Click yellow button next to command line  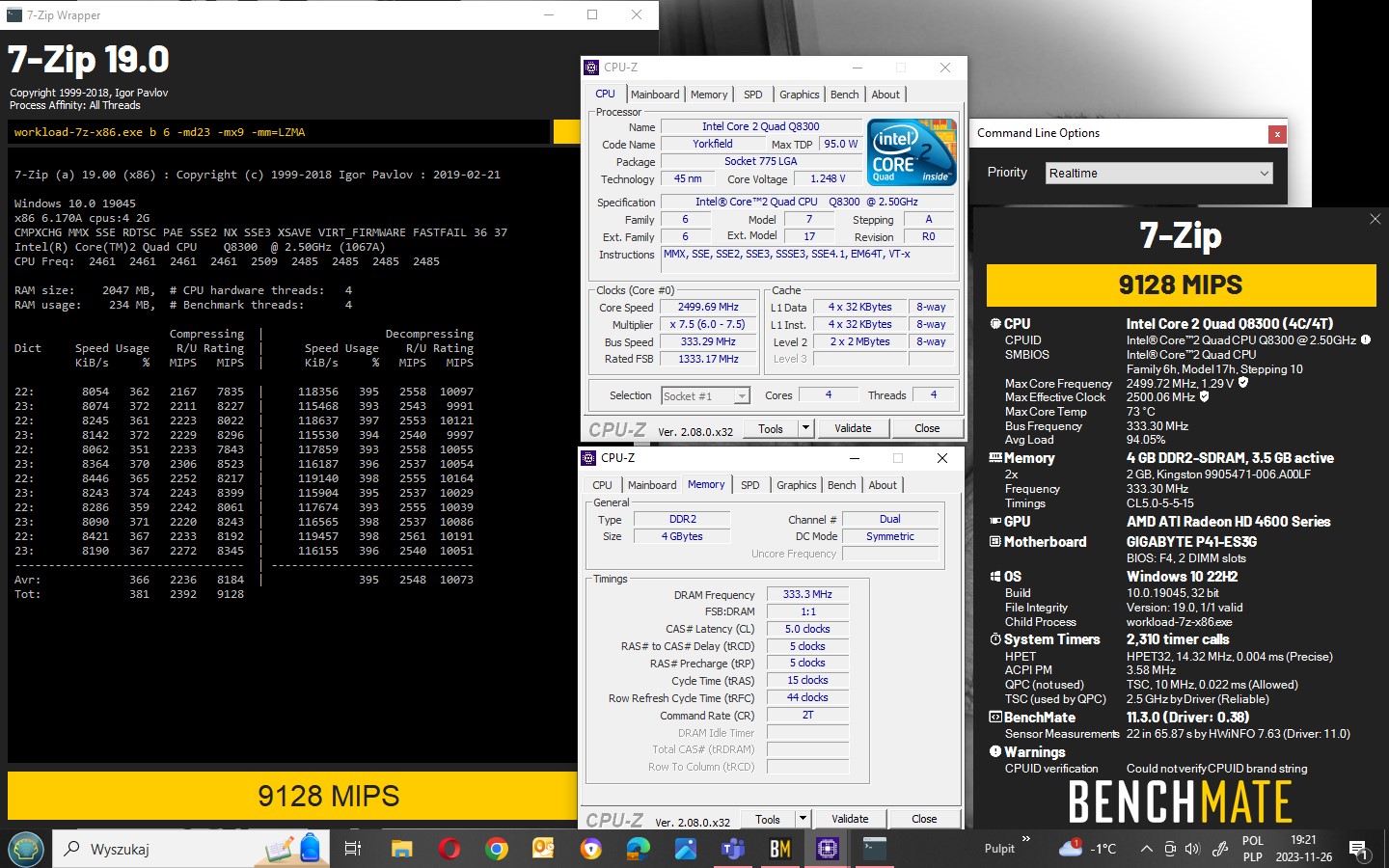coord(566,132)
